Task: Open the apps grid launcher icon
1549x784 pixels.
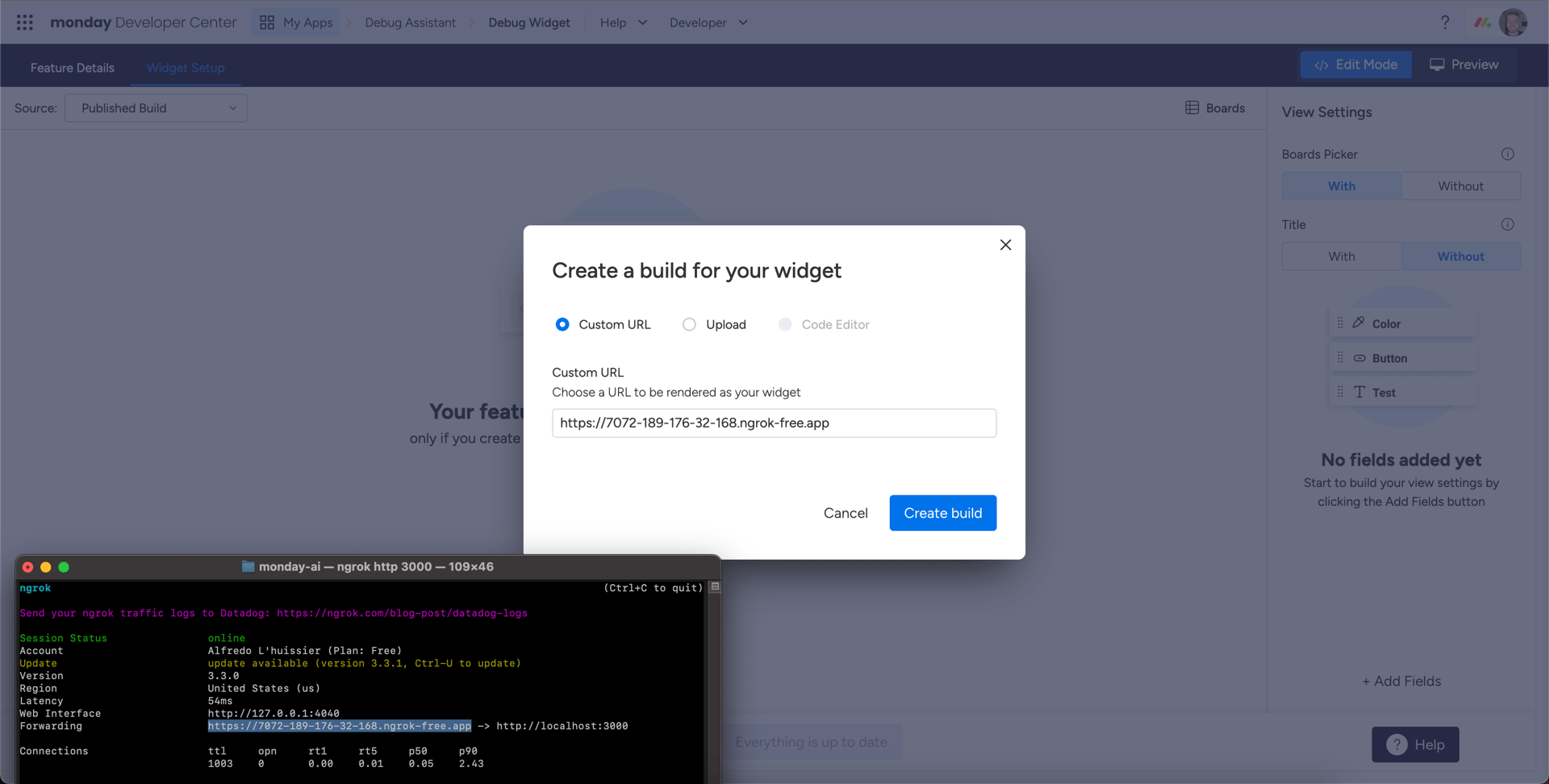Action: tap(24, 23)
